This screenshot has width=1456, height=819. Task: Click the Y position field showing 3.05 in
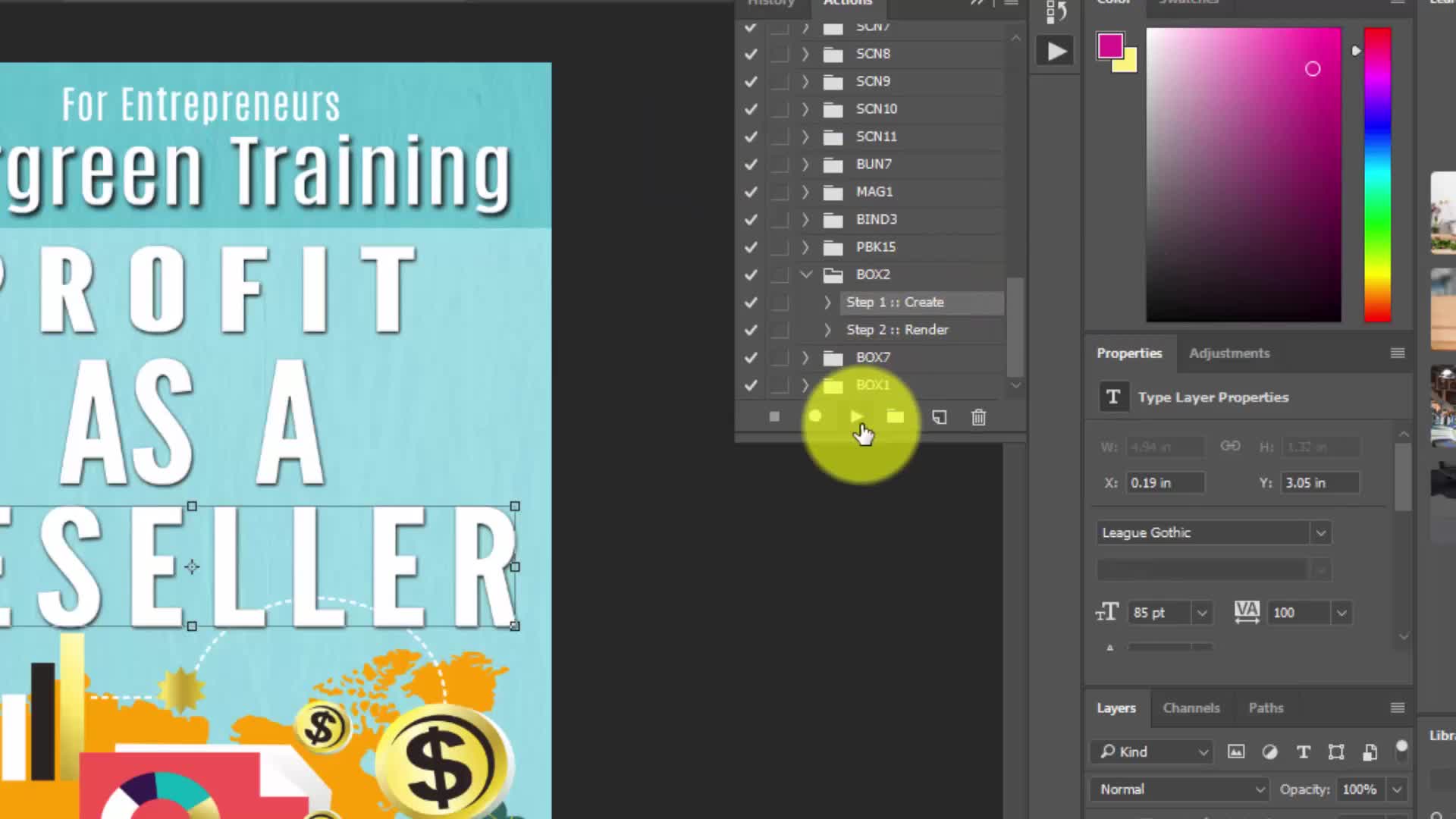[x=1320, y=483]
